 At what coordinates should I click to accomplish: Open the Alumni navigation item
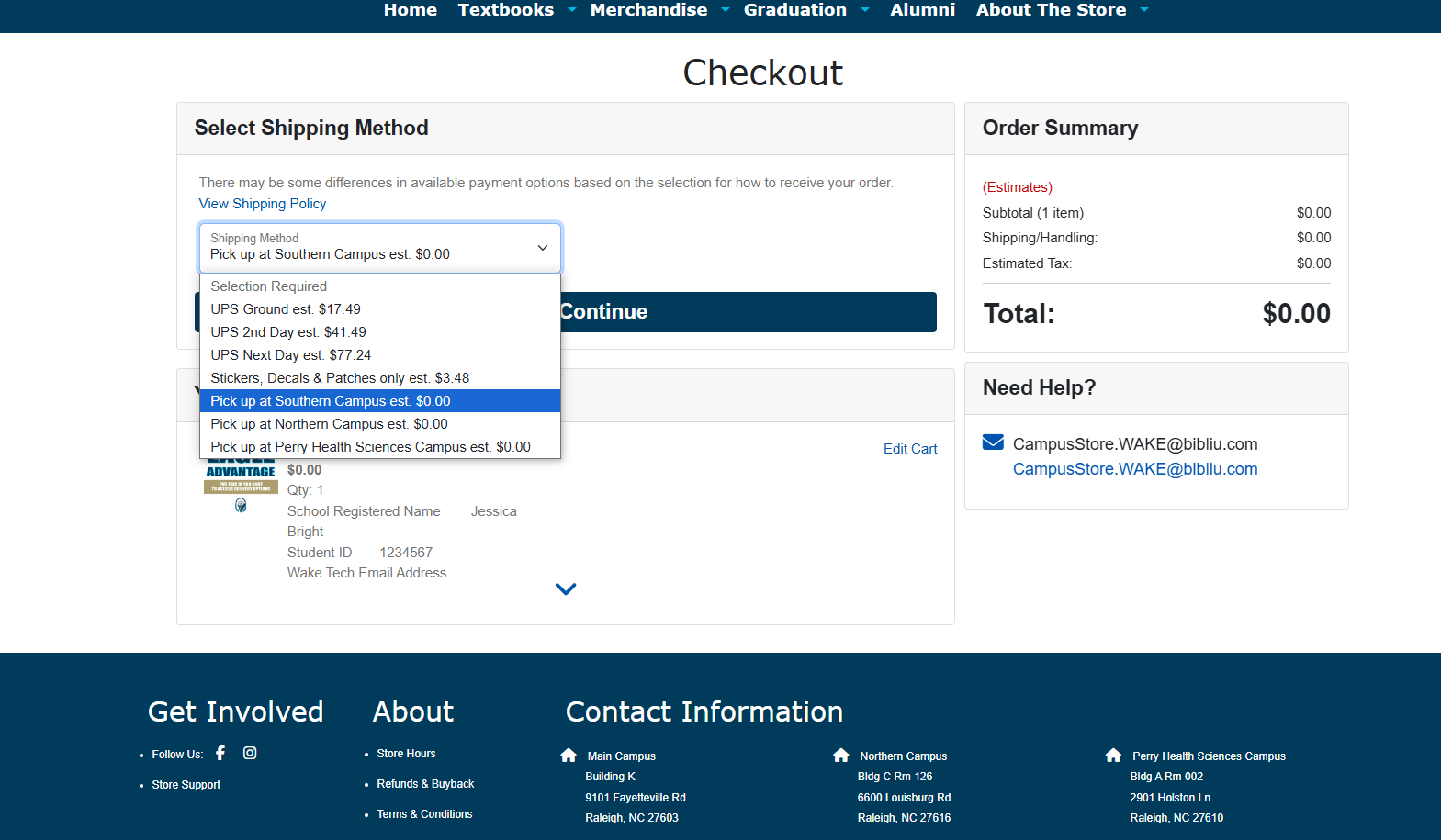coord(922,10)
